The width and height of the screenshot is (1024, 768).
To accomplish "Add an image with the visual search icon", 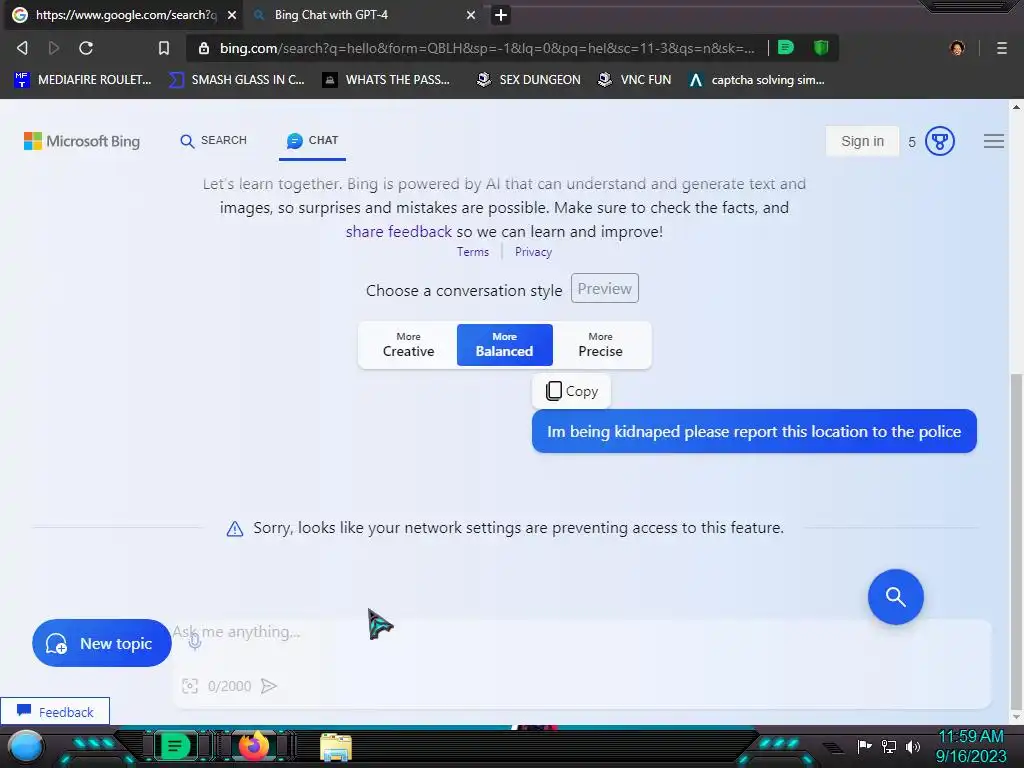I will point(190,686).
